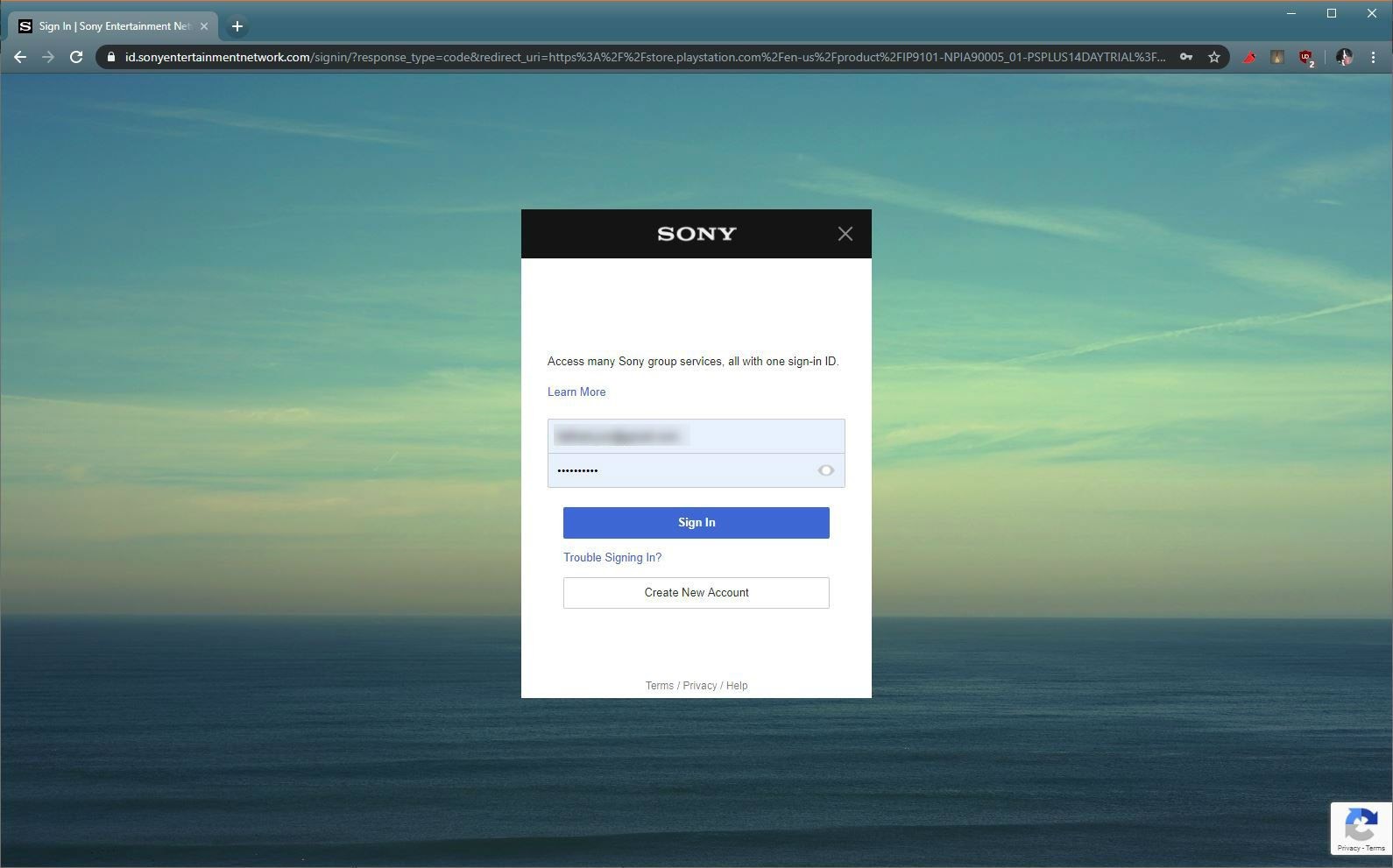Open a new browser tab

pos(237,26)
